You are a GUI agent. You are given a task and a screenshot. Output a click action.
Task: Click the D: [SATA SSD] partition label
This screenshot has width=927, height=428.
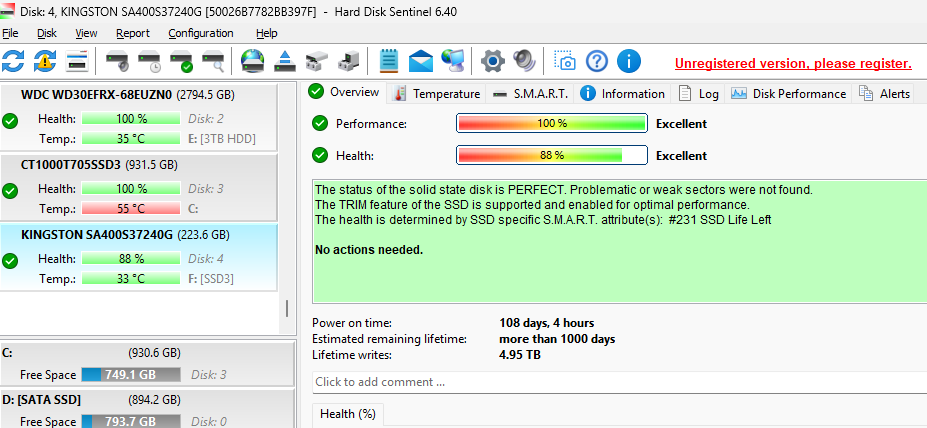coord(41,400)
